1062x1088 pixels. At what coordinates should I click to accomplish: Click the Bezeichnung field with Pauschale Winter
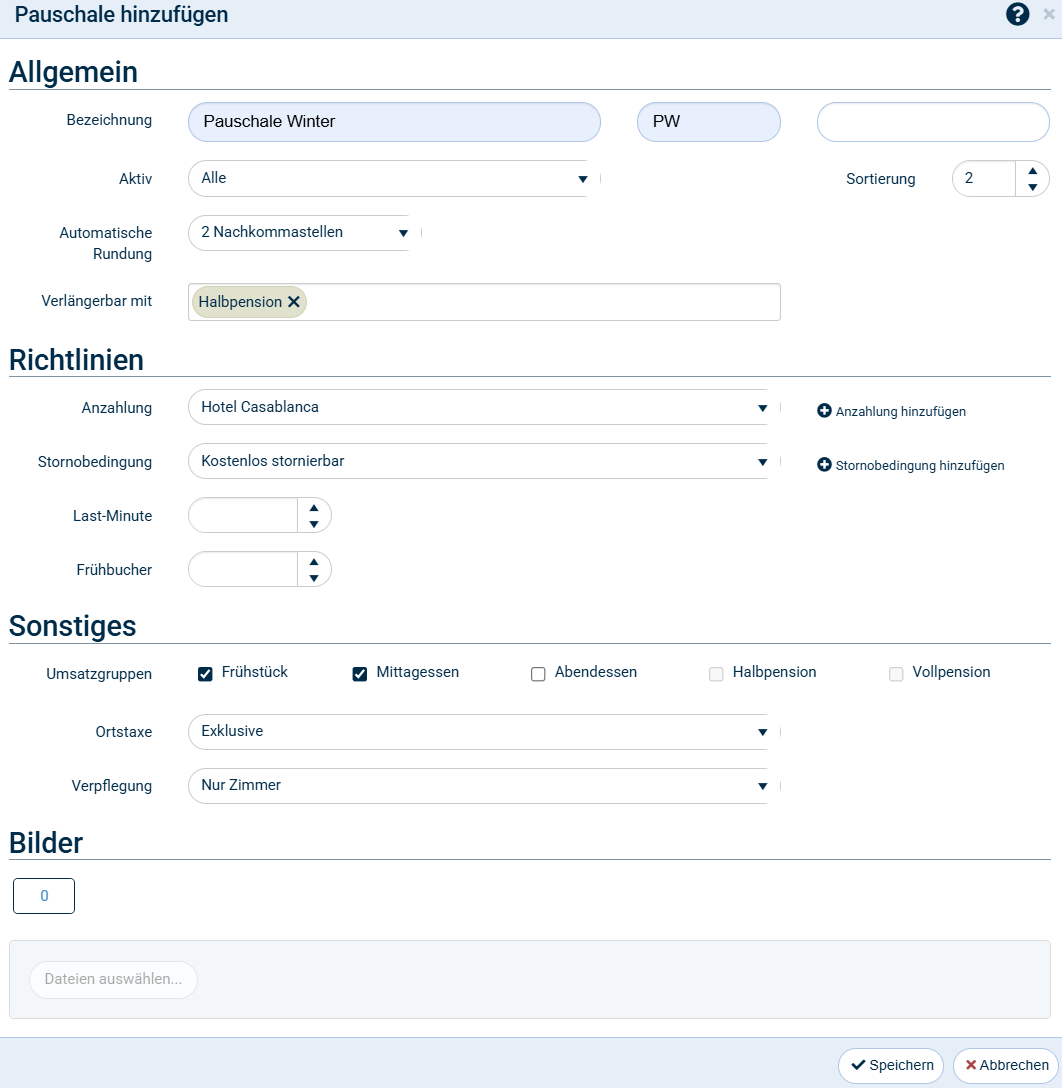point(394,122)
